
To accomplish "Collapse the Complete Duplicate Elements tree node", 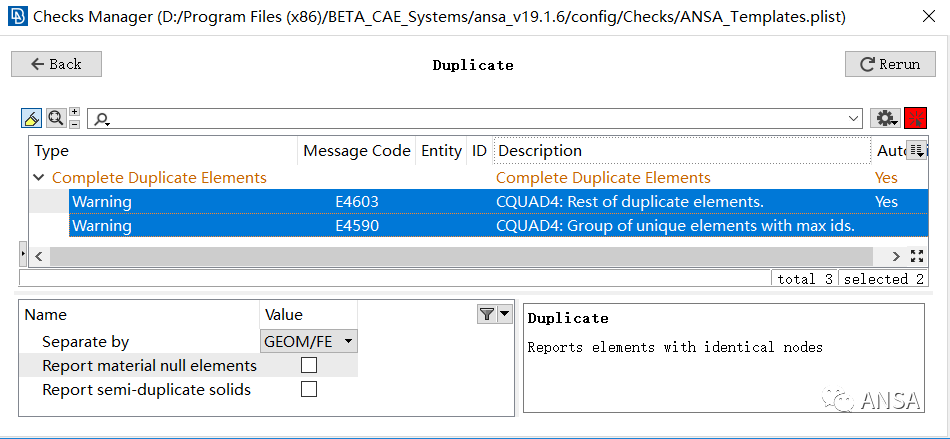I will tap(39, 178).
